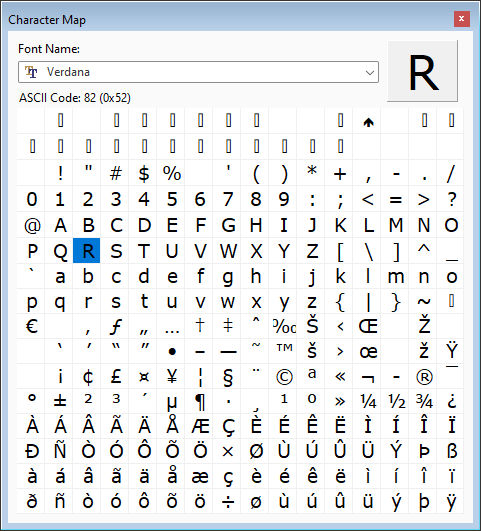Pick the trademark ™ character
481x531 pixels.
click(284, 352)
